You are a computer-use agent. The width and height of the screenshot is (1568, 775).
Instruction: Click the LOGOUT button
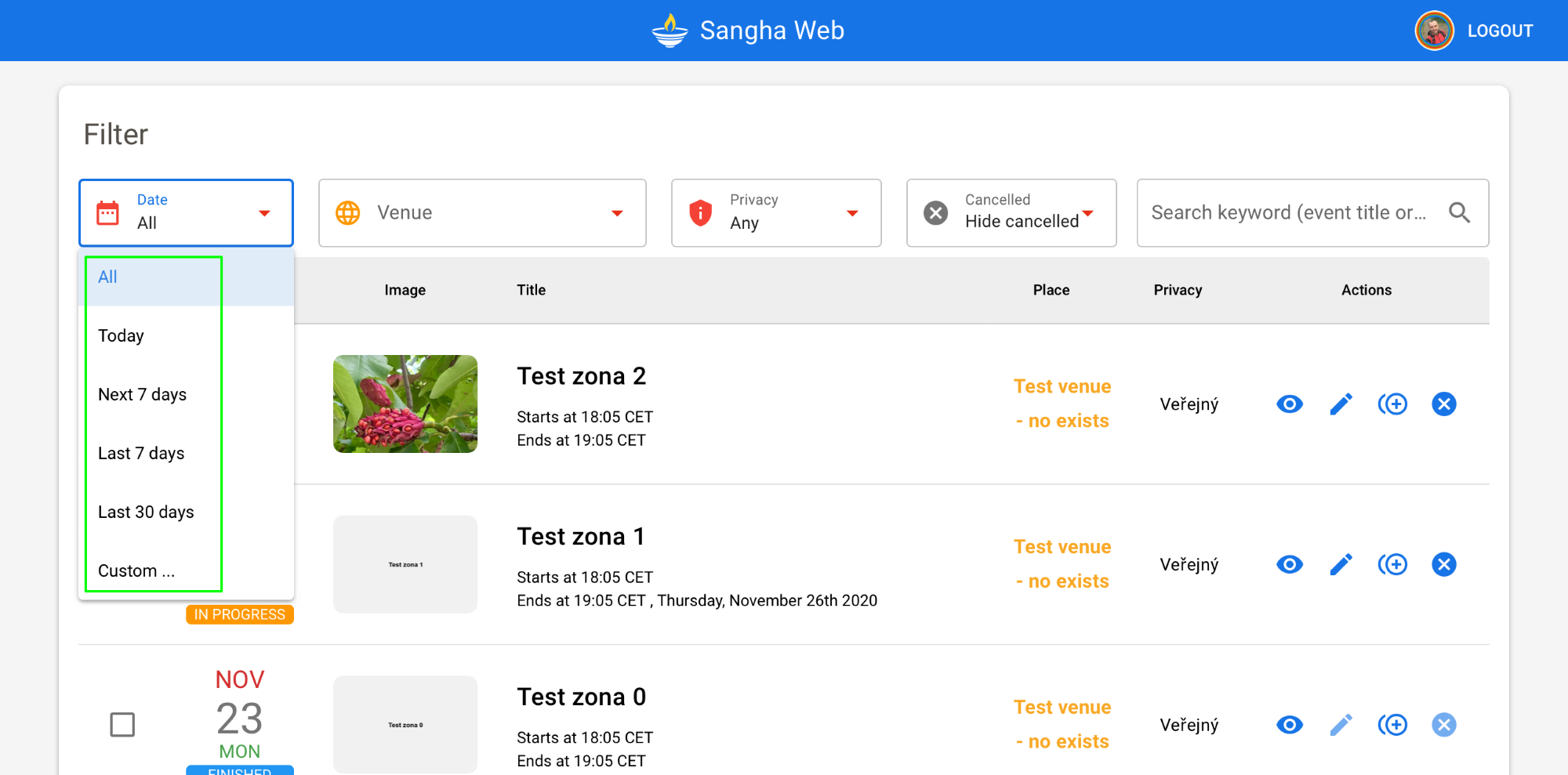point(1500,31)
